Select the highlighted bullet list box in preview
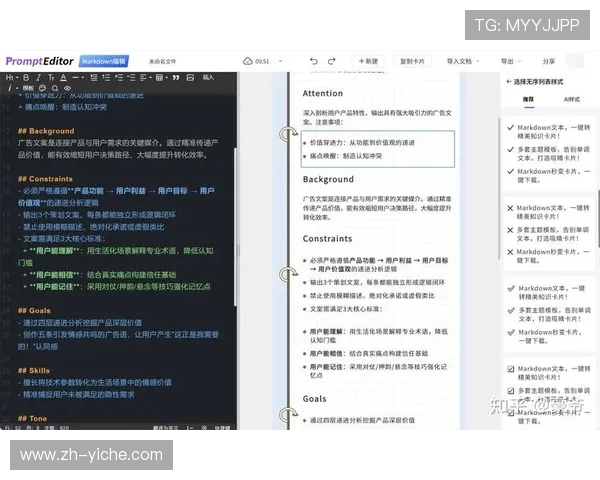 378,149
